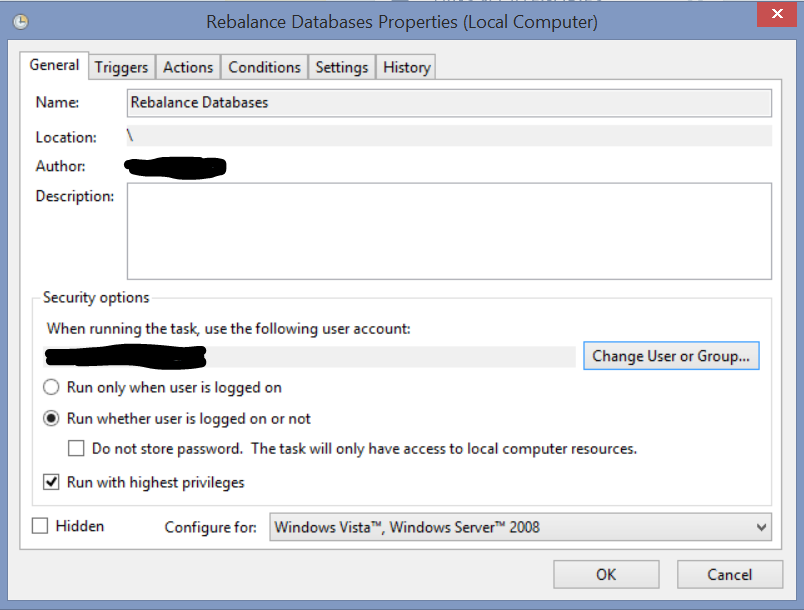
Task: Click the Cancel button
Action: tap(729, 574)
